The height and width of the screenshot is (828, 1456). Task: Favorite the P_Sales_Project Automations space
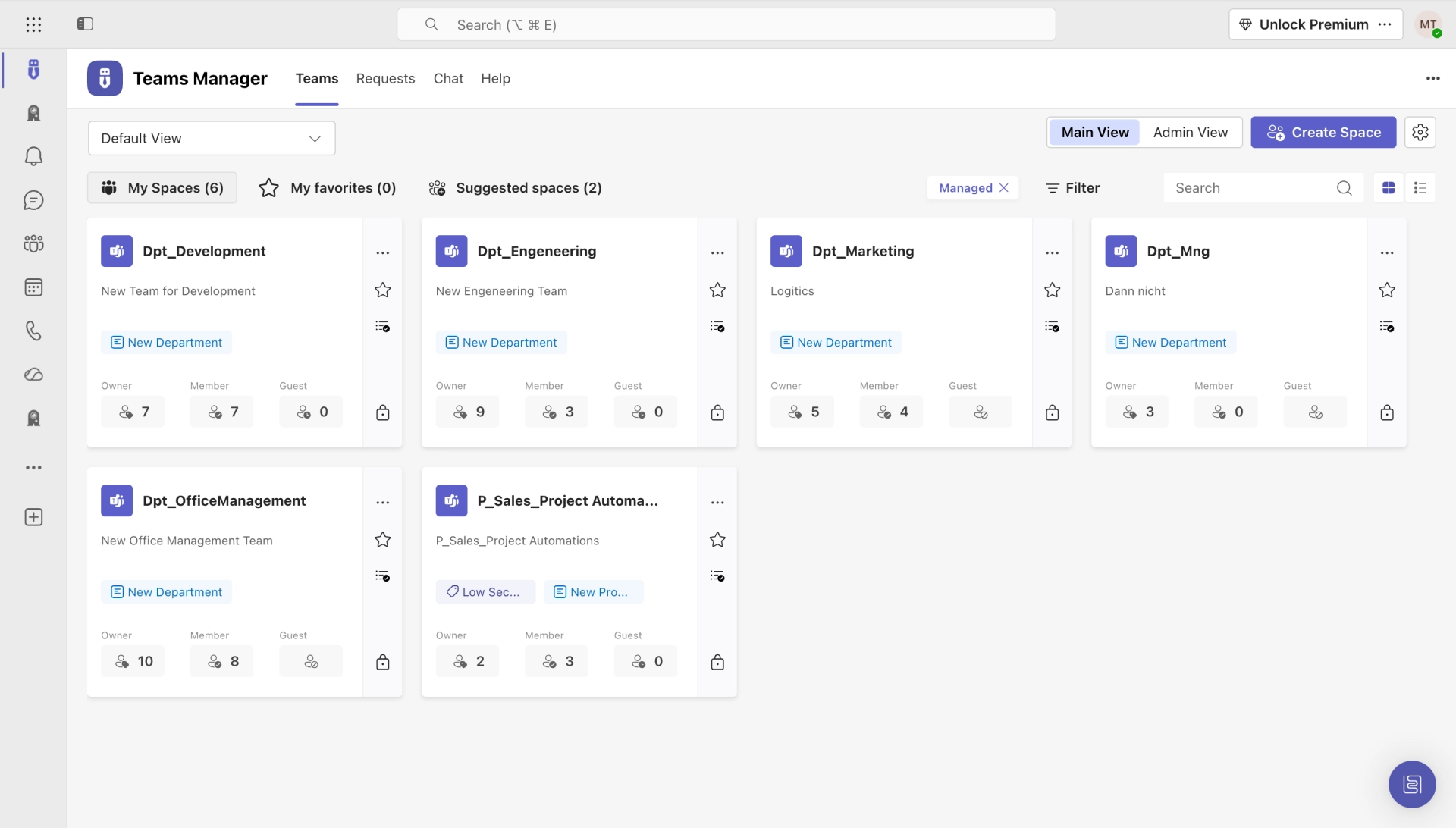click(x=717, y=539)
